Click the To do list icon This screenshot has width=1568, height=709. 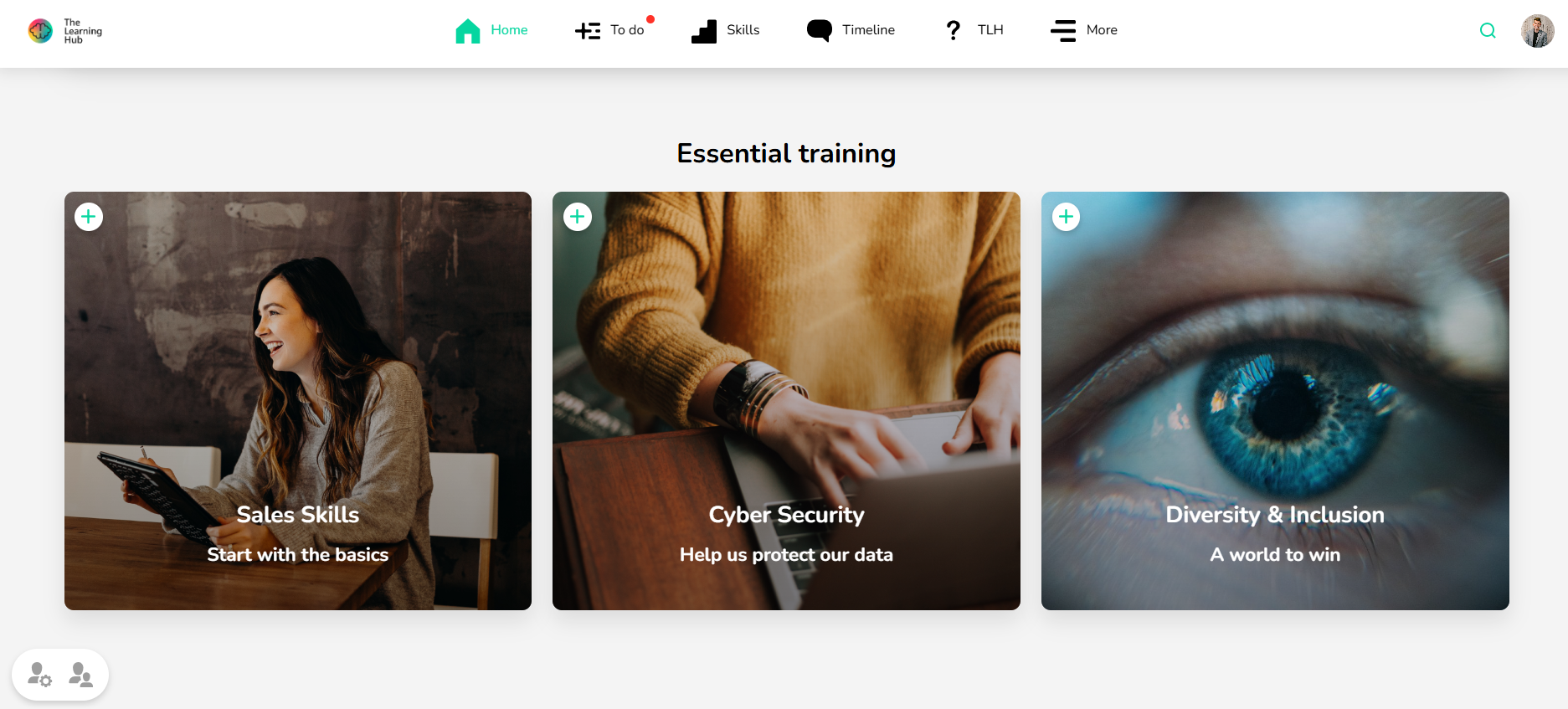588,31
